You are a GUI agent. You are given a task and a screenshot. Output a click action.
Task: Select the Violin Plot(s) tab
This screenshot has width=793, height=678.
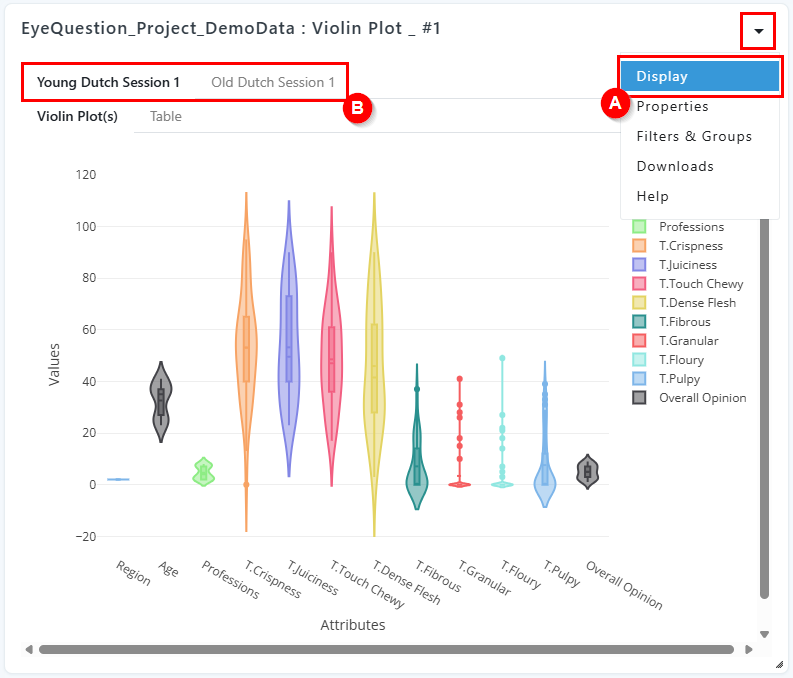pos(77,116)
